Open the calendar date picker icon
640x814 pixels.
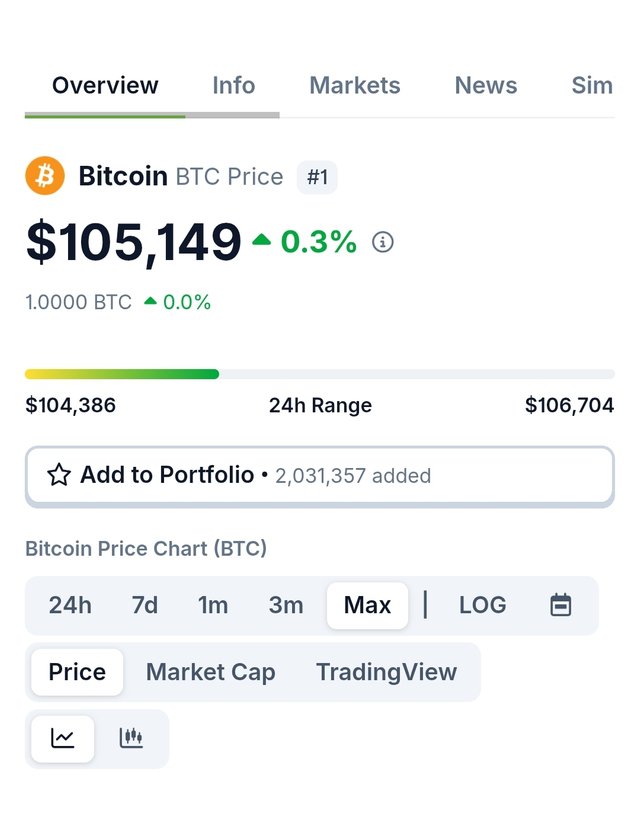[561, 605]
